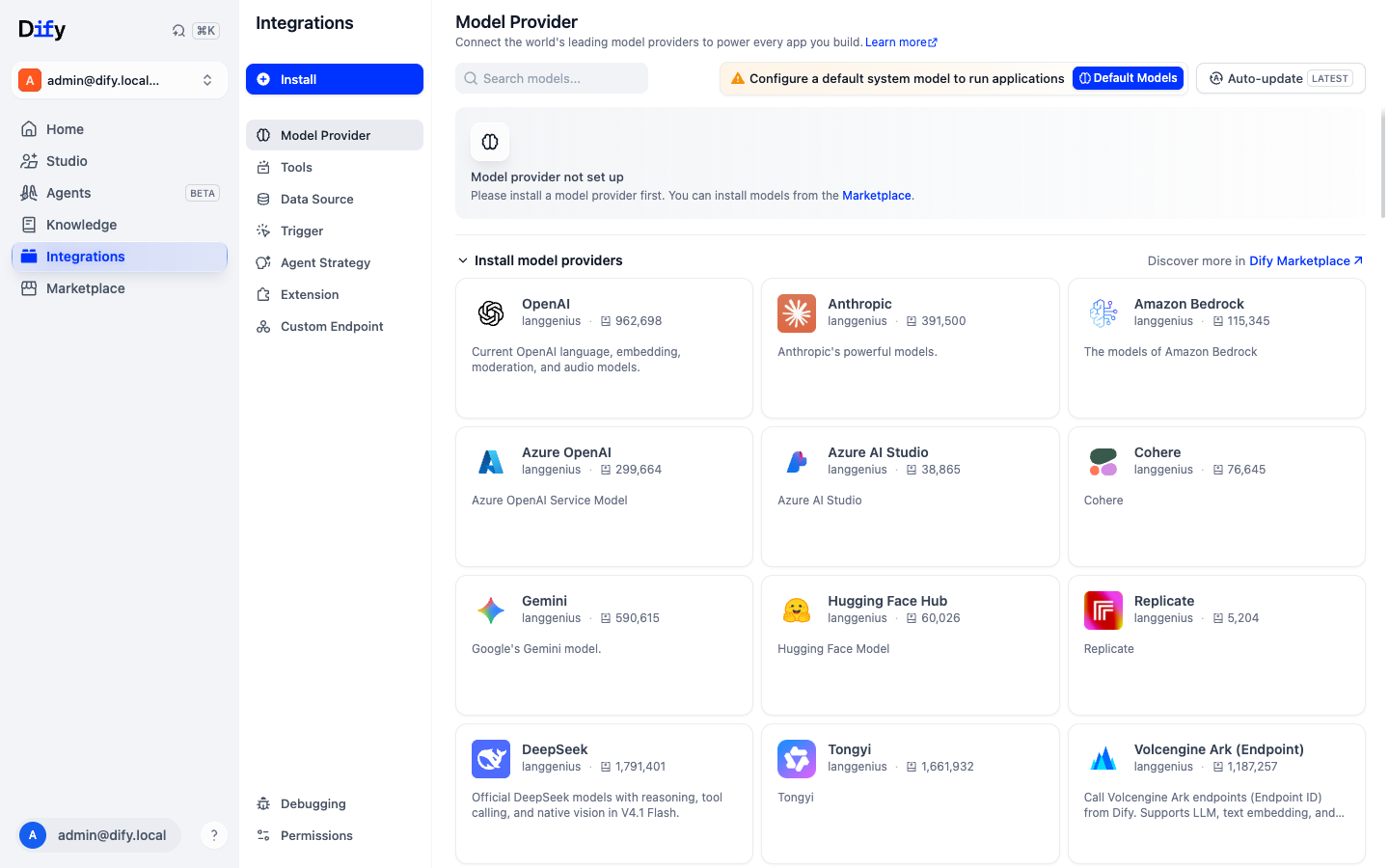Open the Dify Marketplace link
1389x868 pixels.
pos(1306,260)
